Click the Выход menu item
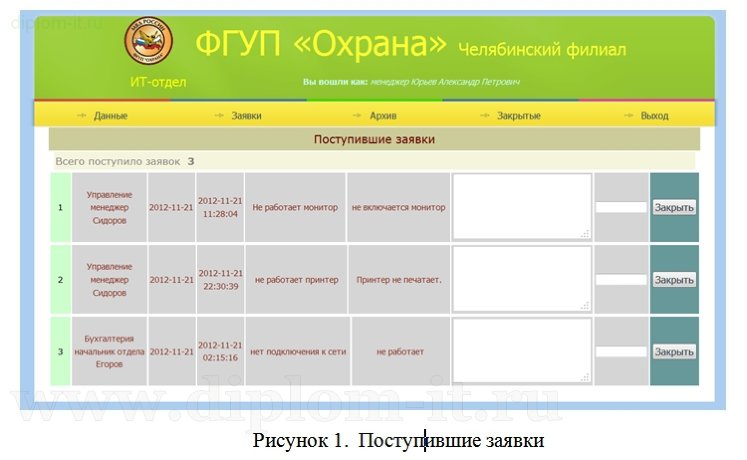 click(x=655, y=116)
